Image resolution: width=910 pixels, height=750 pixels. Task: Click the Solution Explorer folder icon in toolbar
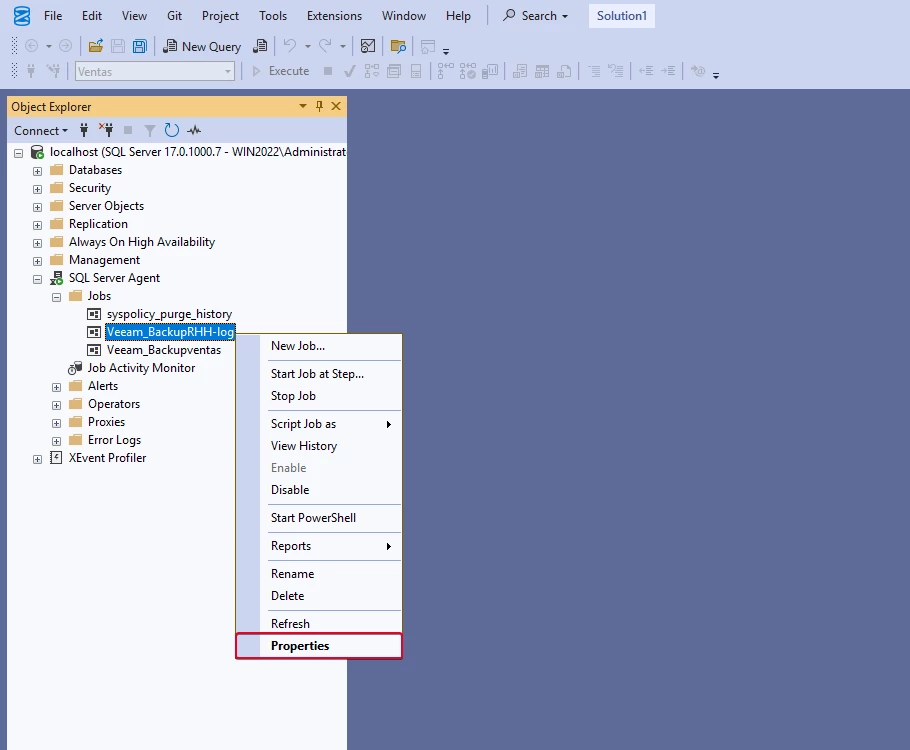398,46
